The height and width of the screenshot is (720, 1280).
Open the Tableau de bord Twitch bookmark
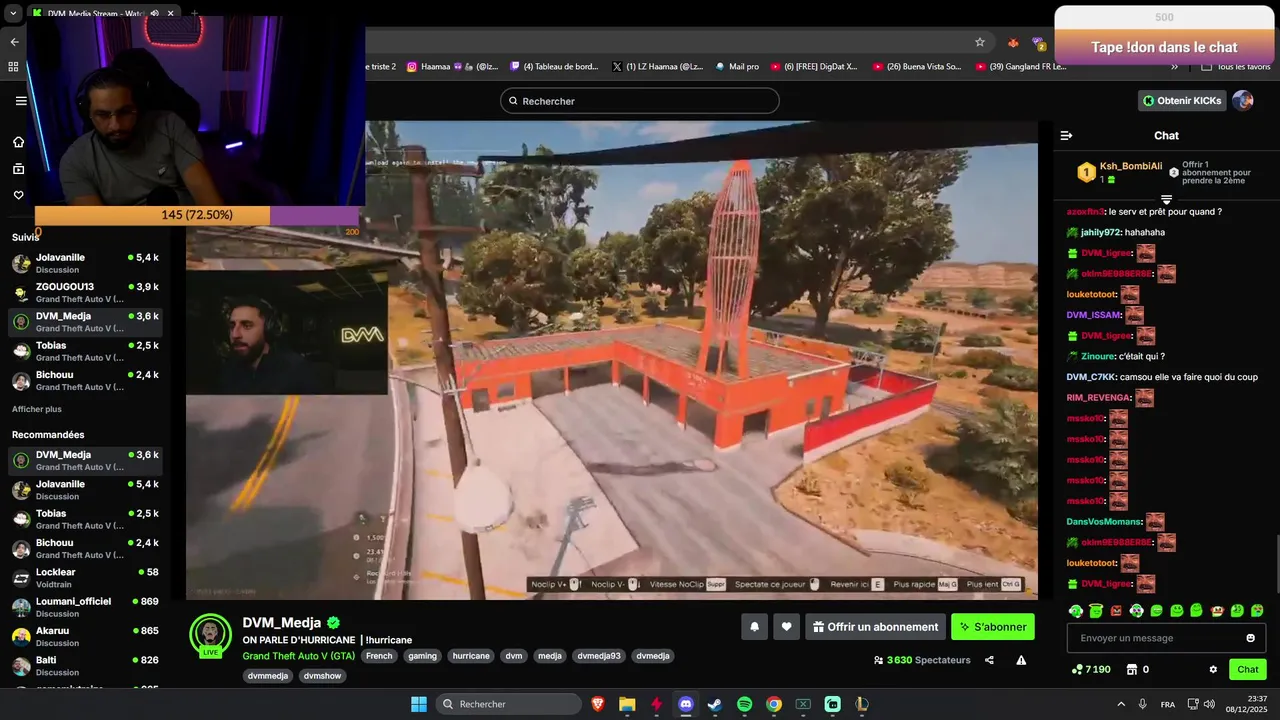click(554, 67)
